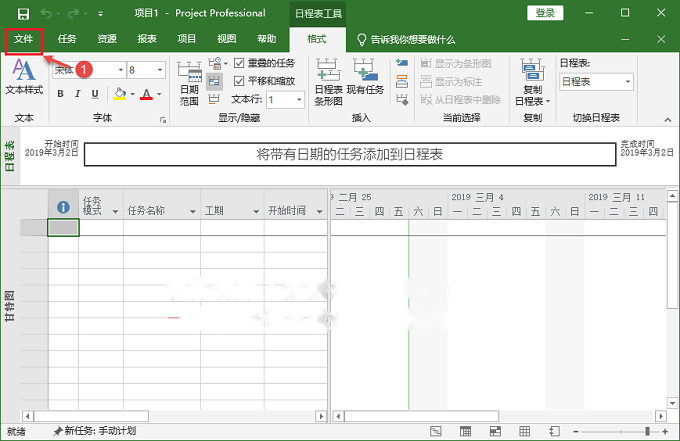
Task: Click 显示为标注 option
Action: (451, 82)
